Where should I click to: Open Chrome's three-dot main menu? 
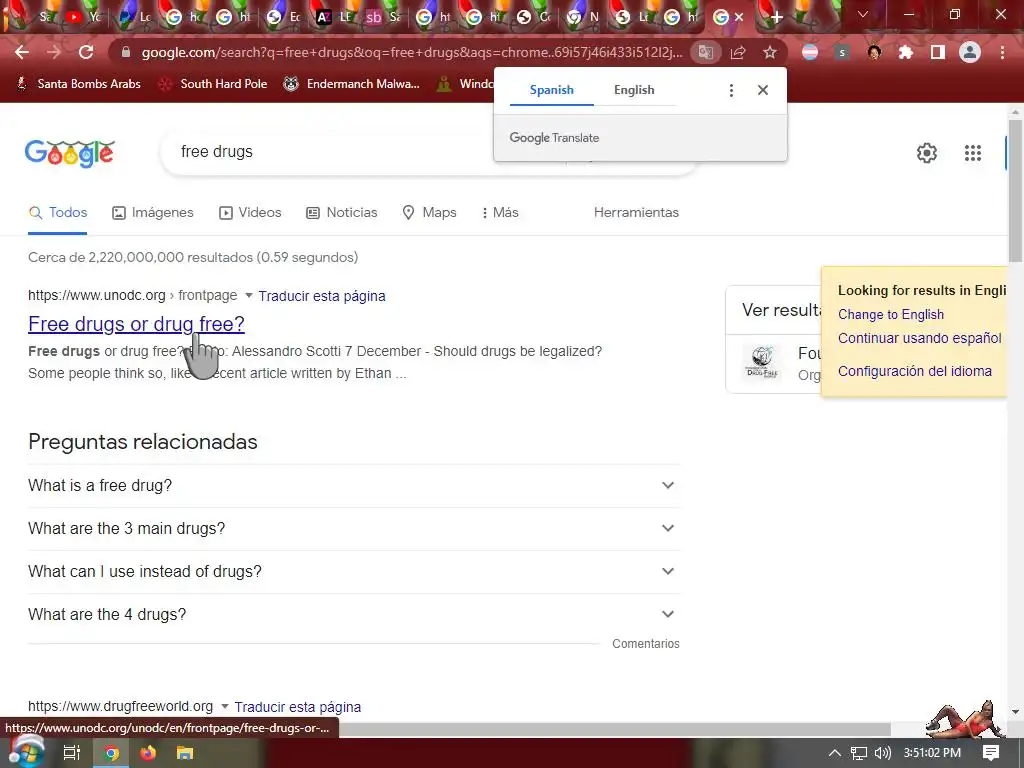pos(1002,52)
